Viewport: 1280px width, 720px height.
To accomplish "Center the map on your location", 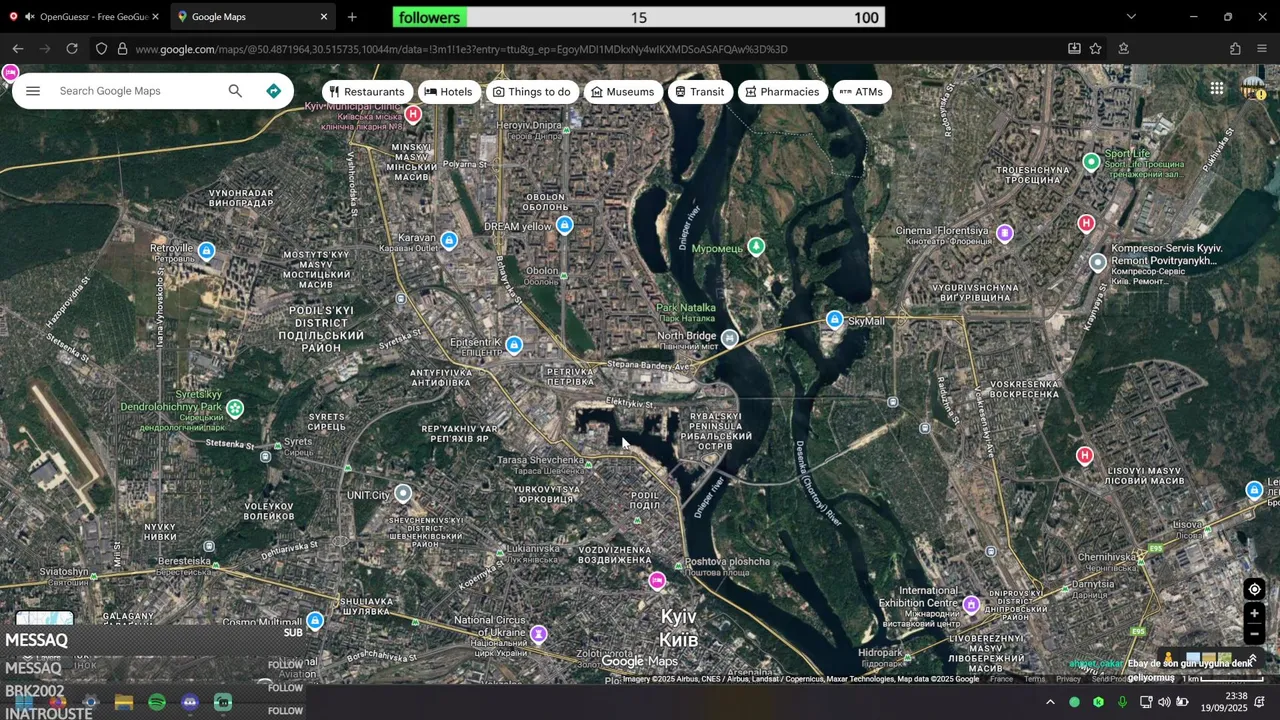I will (1254, 589).
